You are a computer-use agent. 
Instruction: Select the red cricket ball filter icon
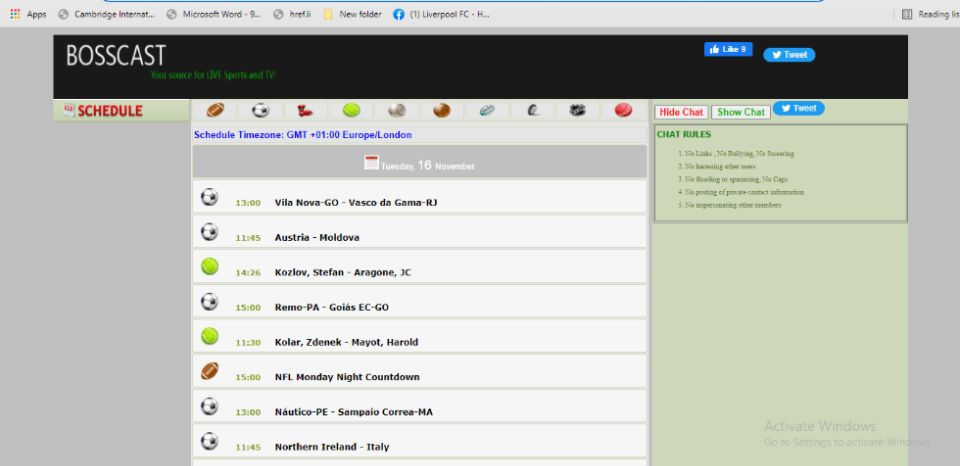[623, 110]
